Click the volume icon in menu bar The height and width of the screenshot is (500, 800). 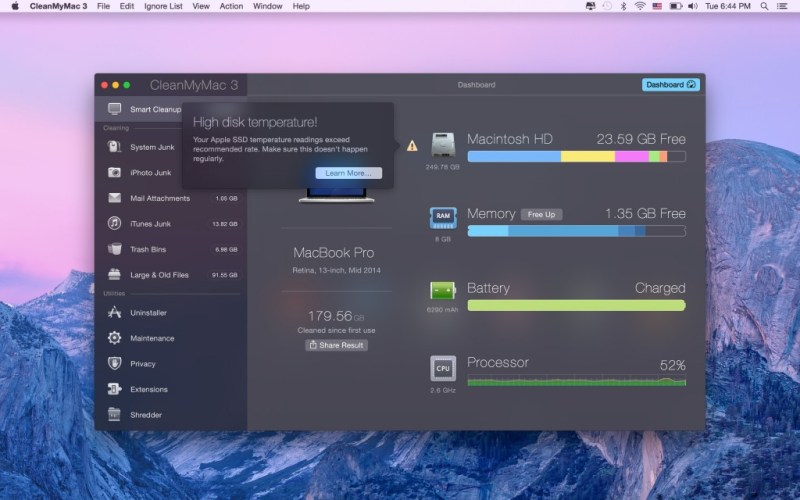point(692,6)
